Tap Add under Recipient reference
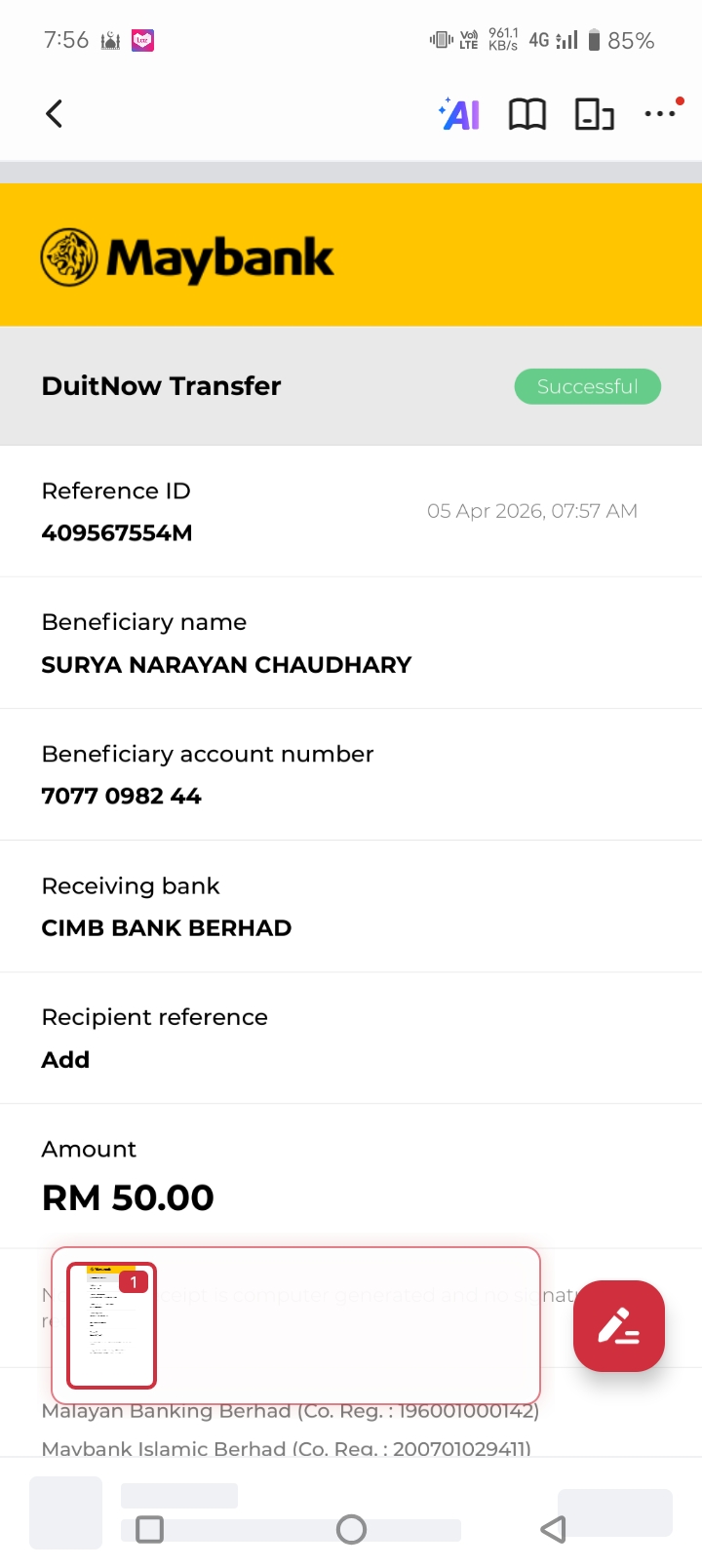 pyautogui.click(x=65, y=1060)
